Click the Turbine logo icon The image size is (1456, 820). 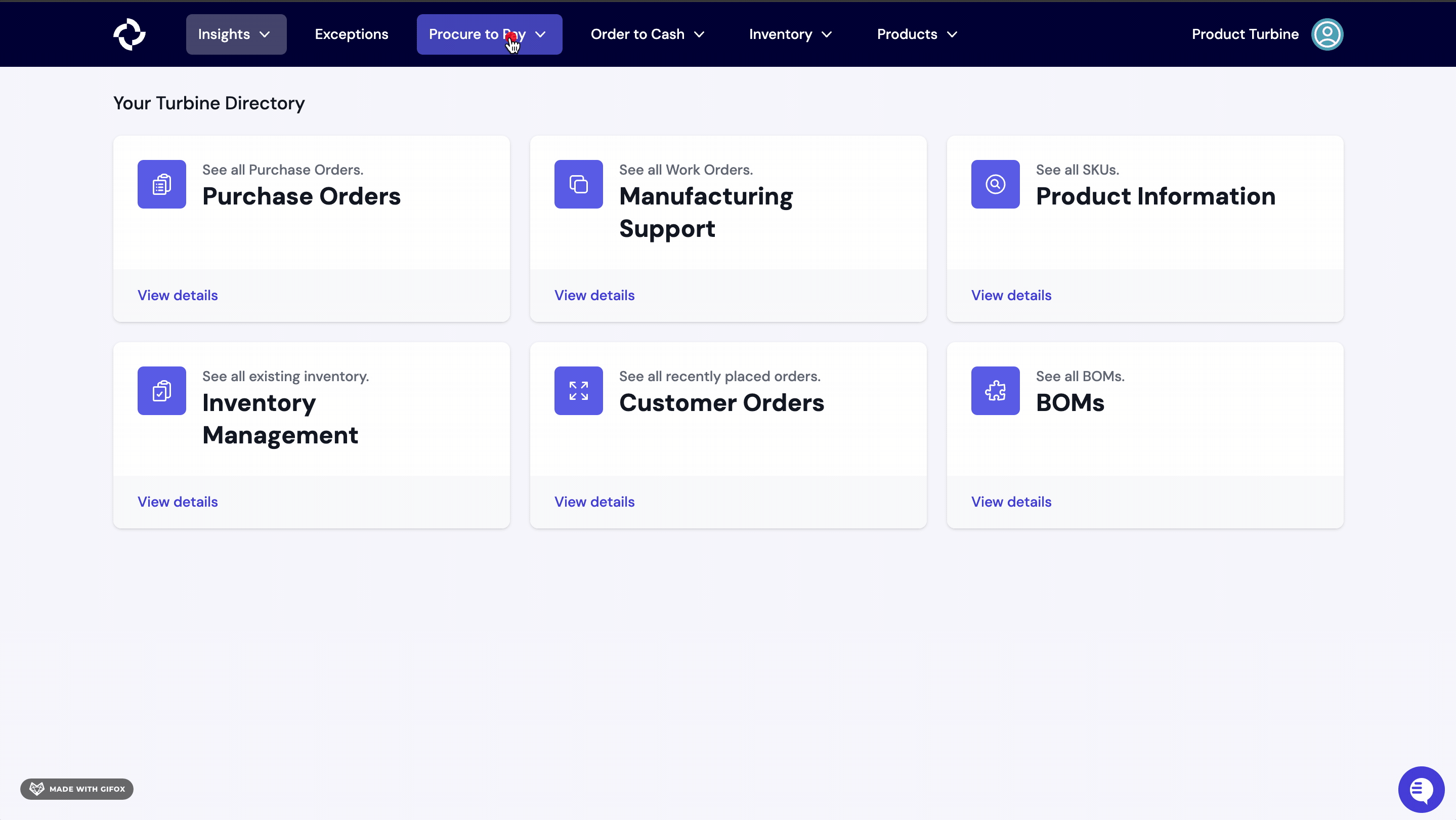point(130,34)
